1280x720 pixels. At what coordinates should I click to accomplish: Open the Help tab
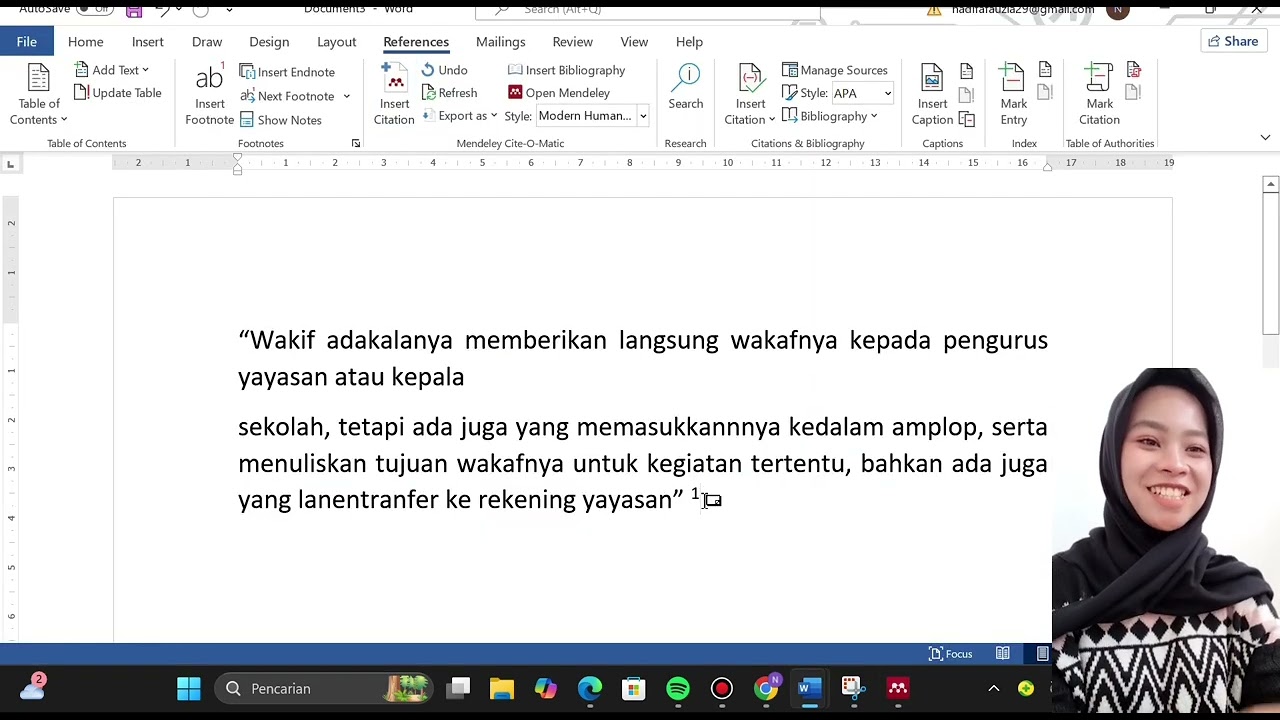pyautogui.click(x=689, y=42)
